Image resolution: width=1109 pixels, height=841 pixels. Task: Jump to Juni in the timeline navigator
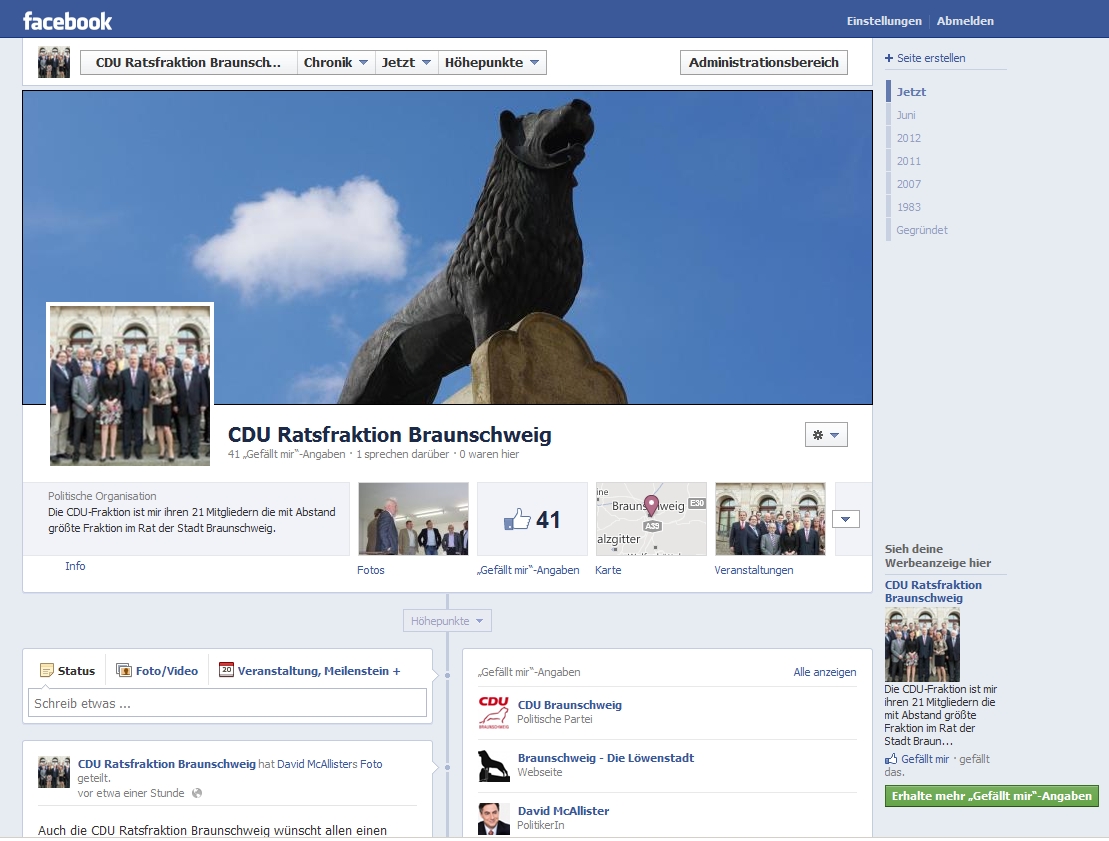click(906, 115)
